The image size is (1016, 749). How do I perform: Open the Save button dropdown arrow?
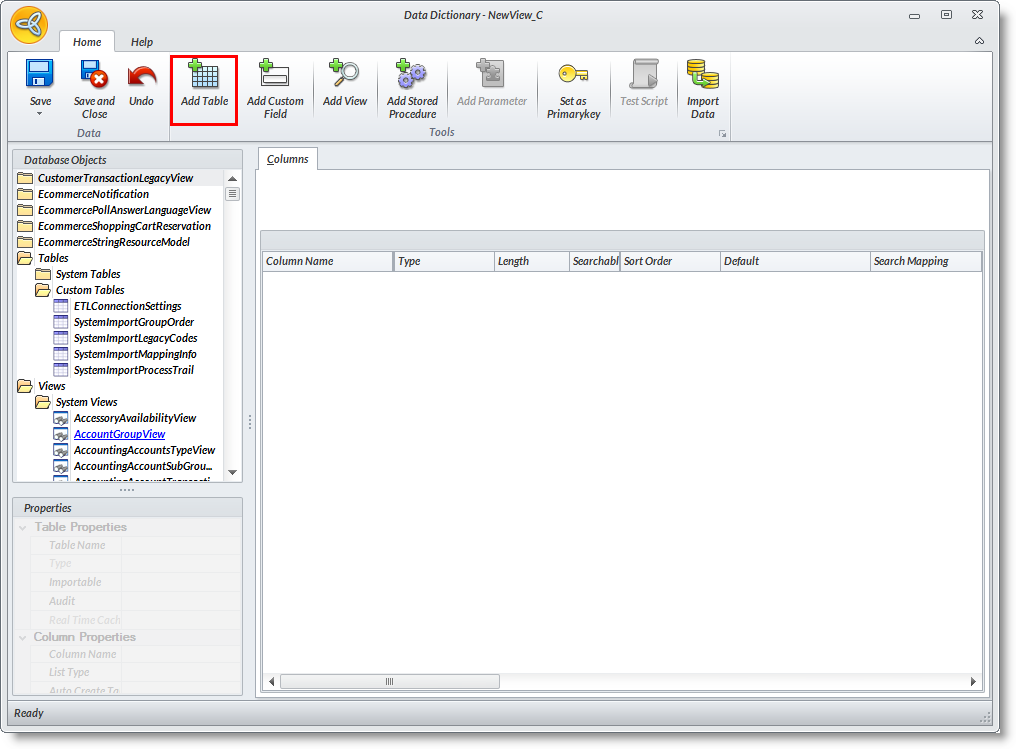[x=40, y=114]
